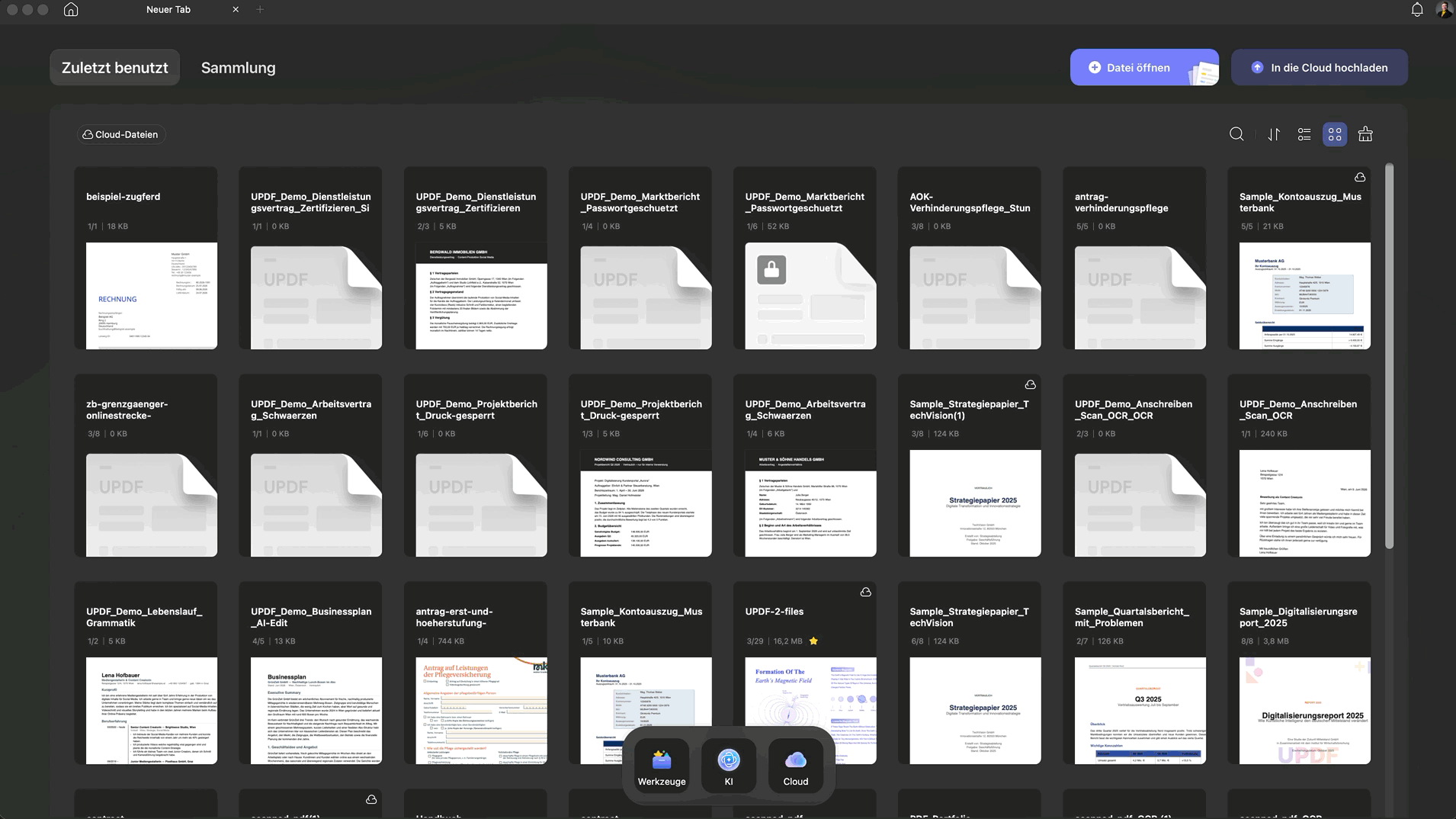Open the UPDF_Demo_Businessplan_AI-Edit thumbnail
The image size is (1456, 819).
[x=316, y=711]
